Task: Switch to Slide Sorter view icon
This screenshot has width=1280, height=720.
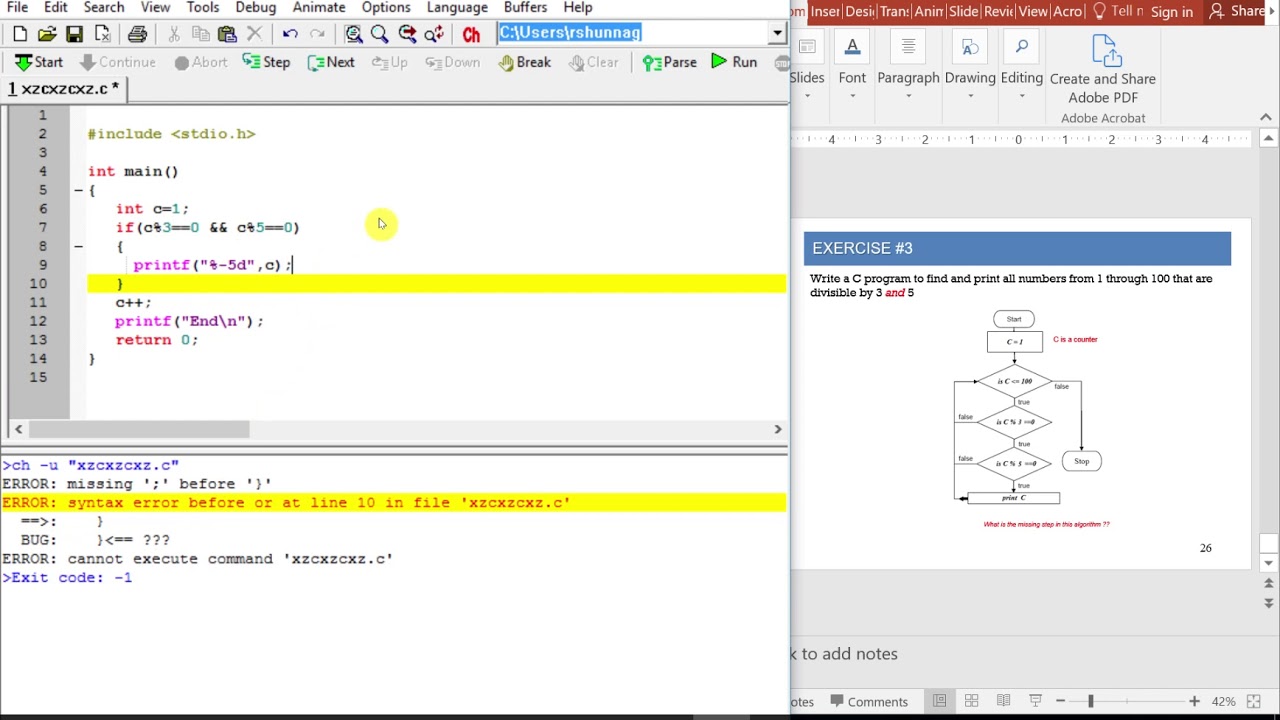Action: click(x=971, y=701)
